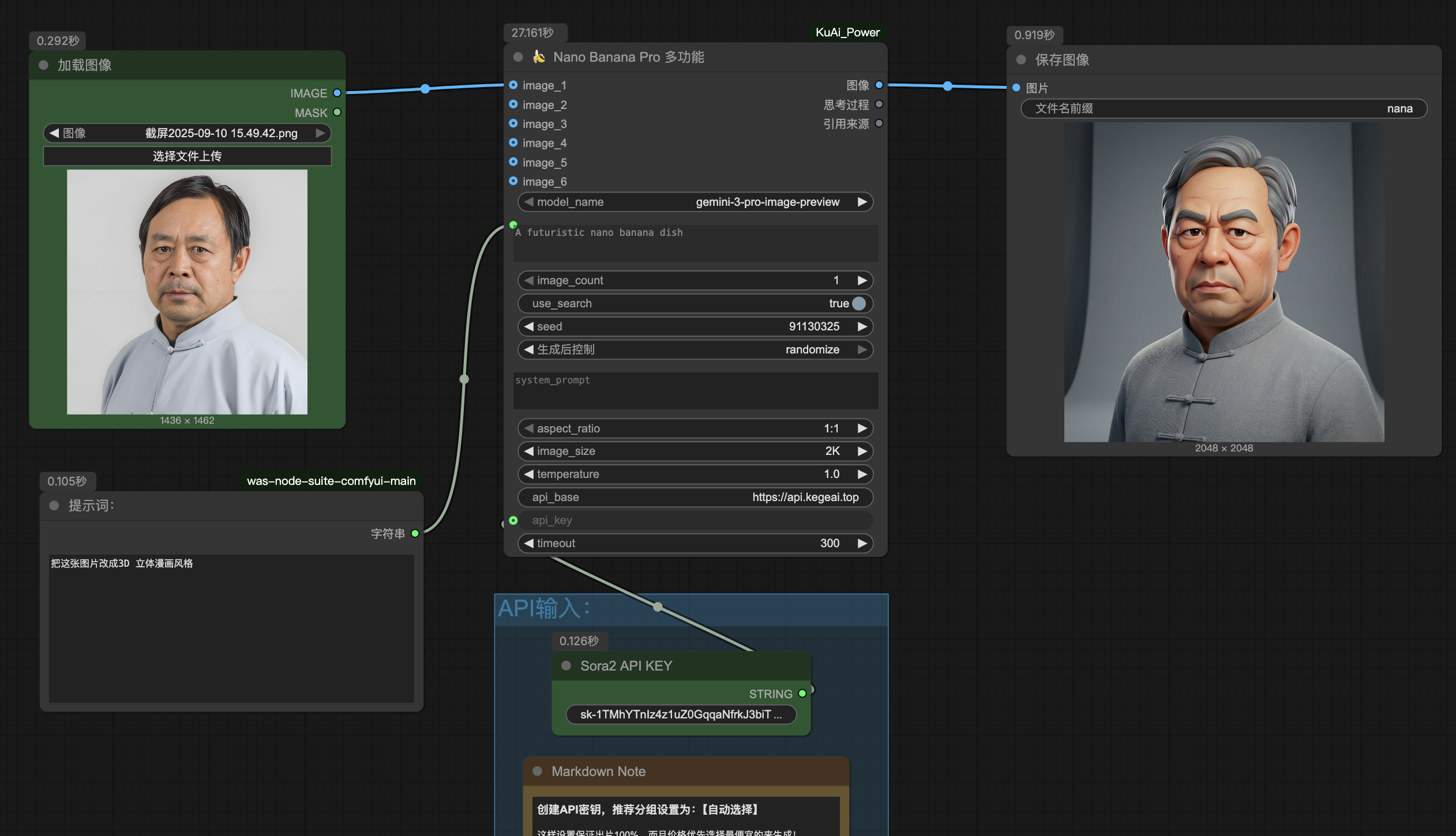Click the MASK output connector
Screen dimensions: 1456x836
tap(337, 112)
